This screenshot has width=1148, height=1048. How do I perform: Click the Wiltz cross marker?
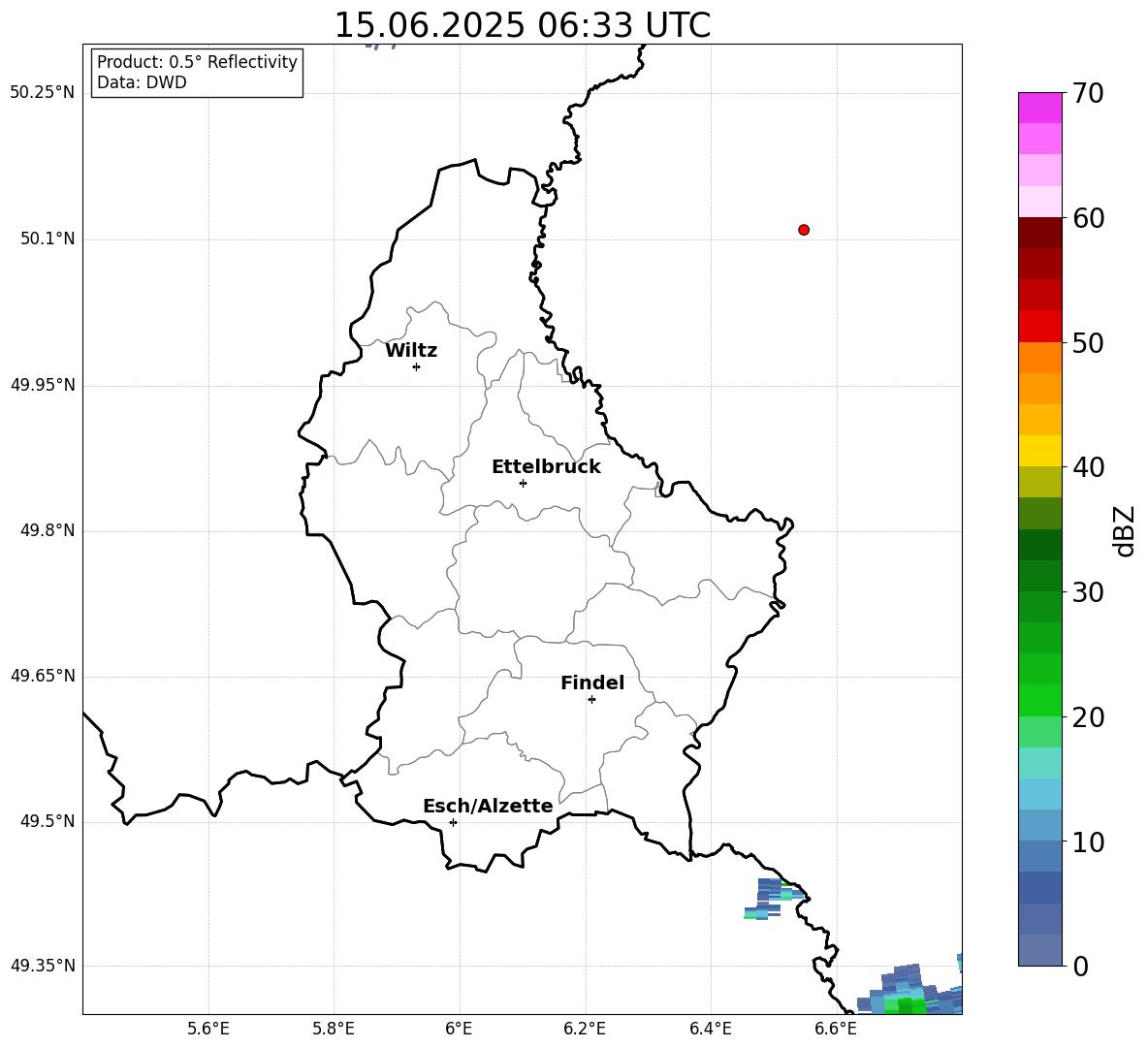416,366
